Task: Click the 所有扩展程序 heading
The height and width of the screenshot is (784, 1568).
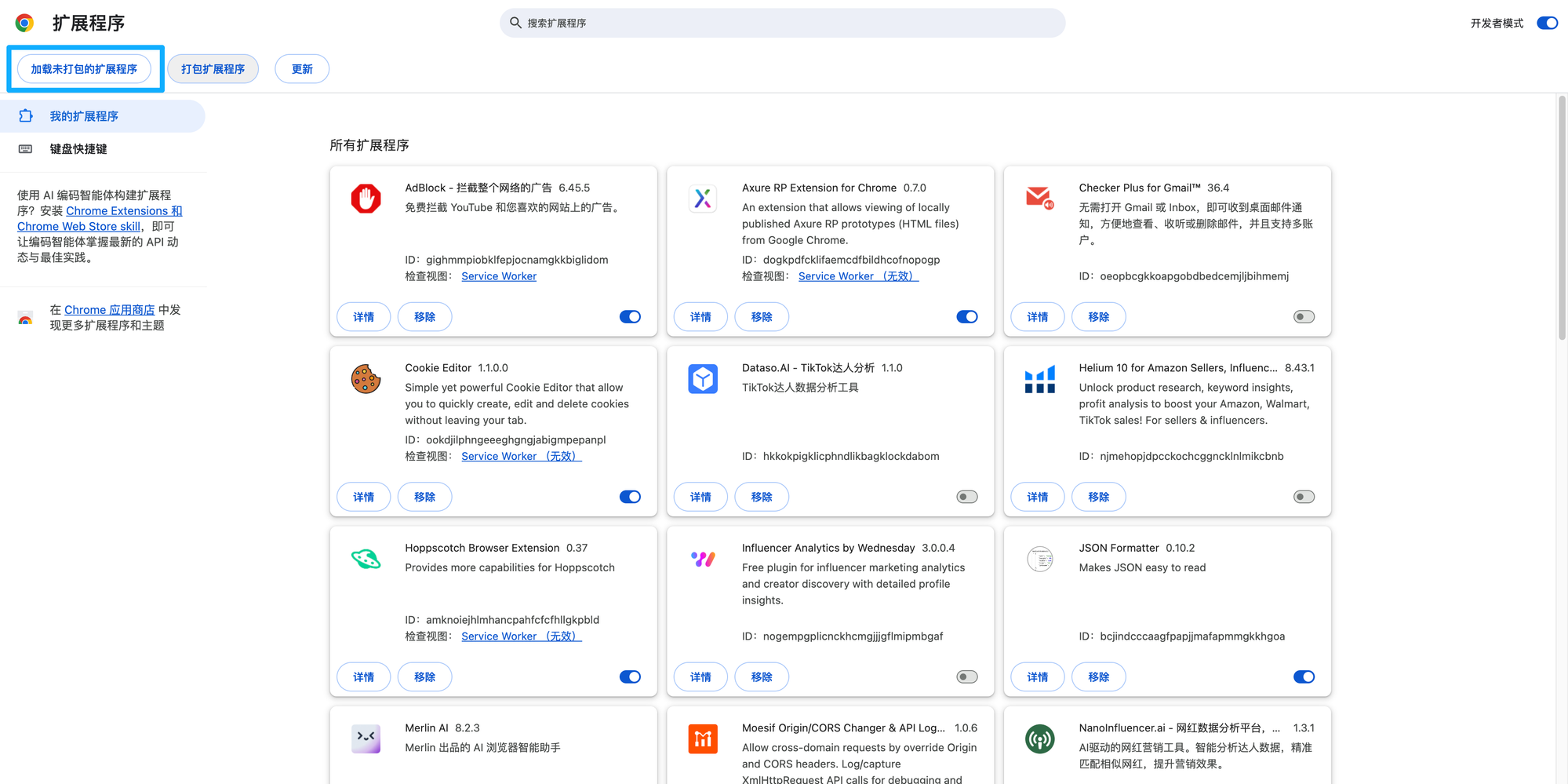Action: click(x=369, y=145)
